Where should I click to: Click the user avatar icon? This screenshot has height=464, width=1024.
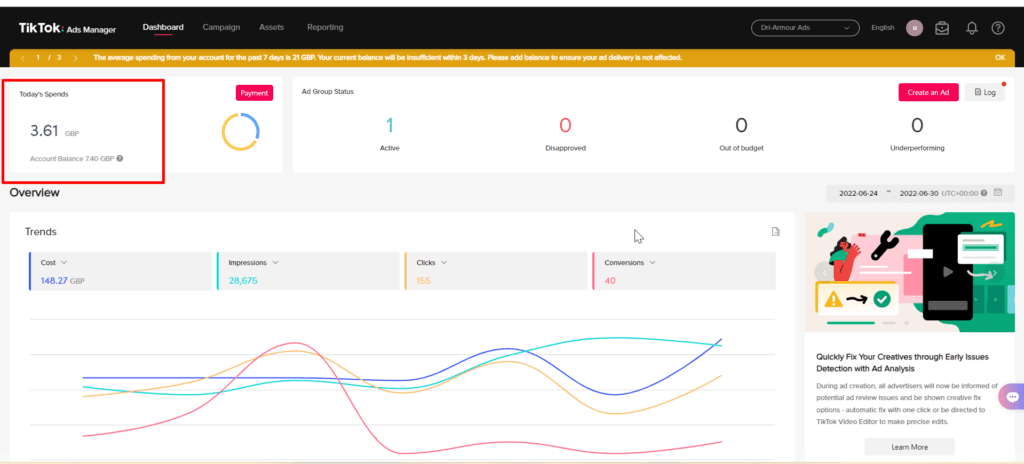click(x=914, y=28)
